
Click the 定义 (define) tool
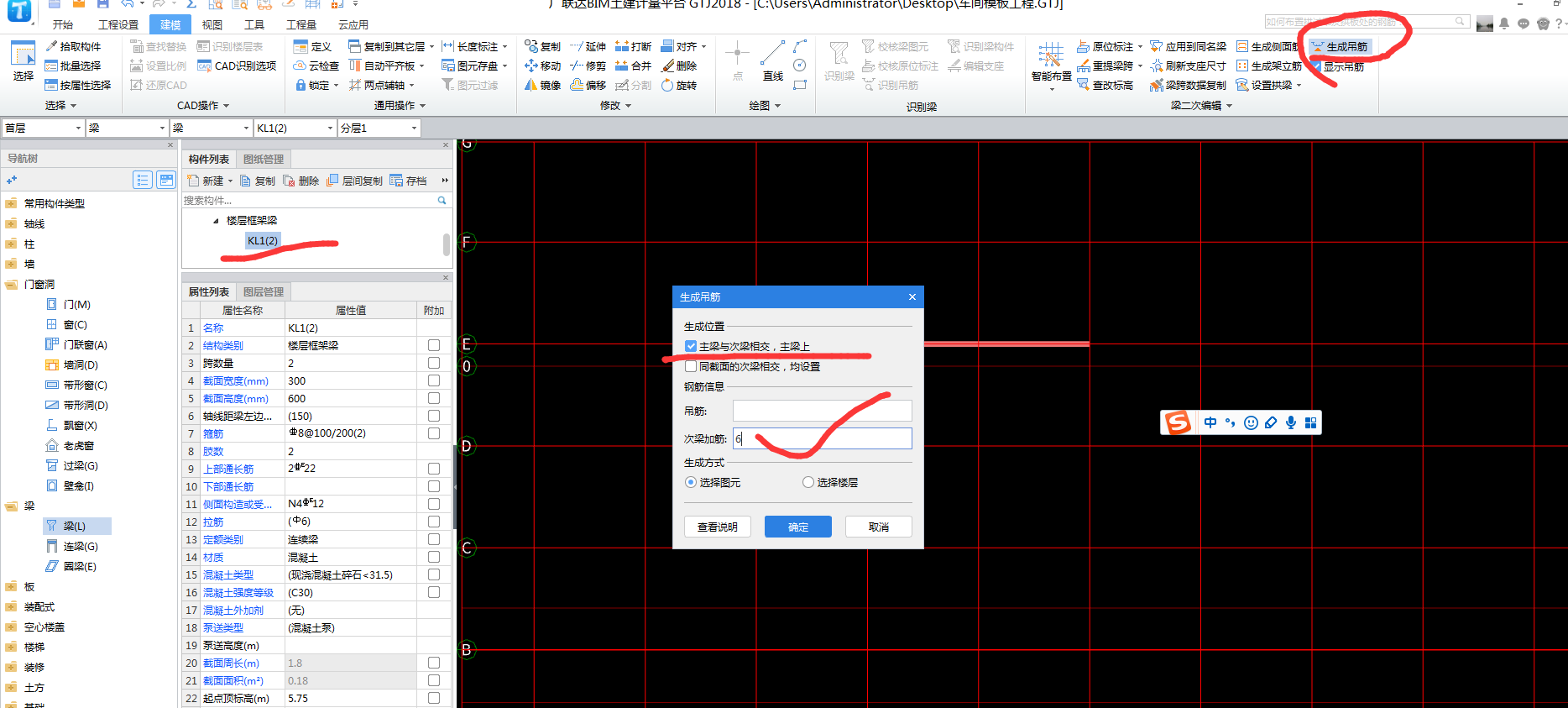tap(312, 46)
